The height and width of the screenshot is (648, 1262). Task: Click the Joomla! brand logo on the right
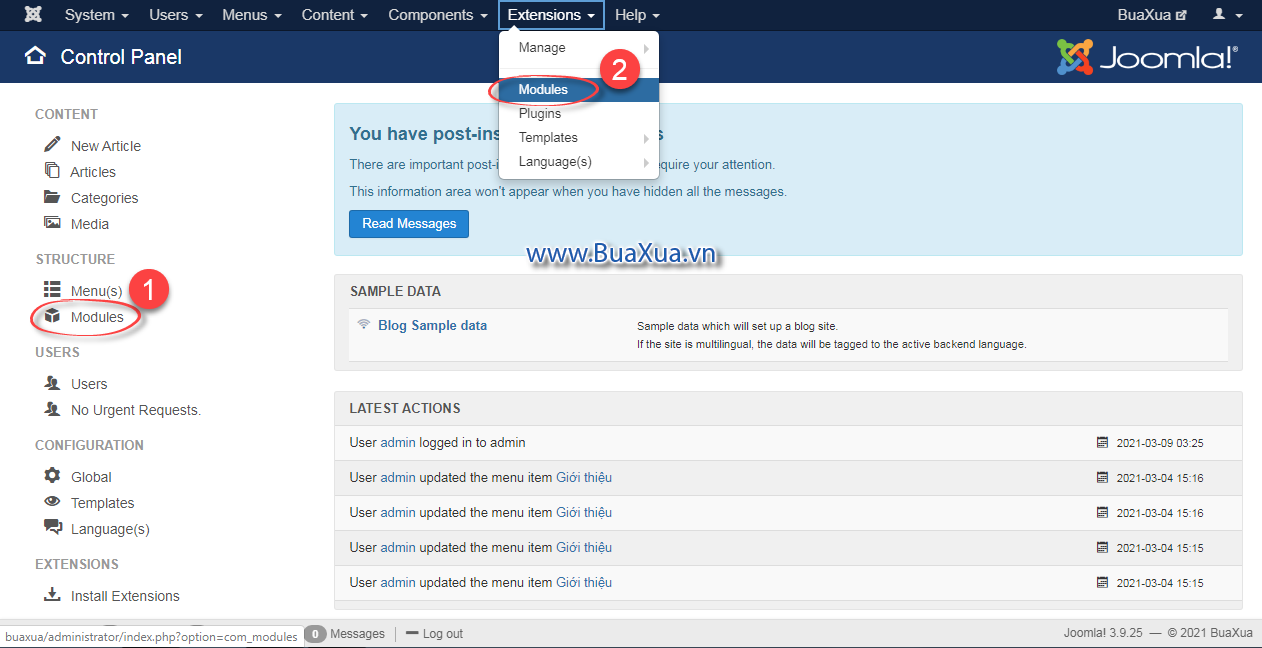click(x=1147, y=57)
